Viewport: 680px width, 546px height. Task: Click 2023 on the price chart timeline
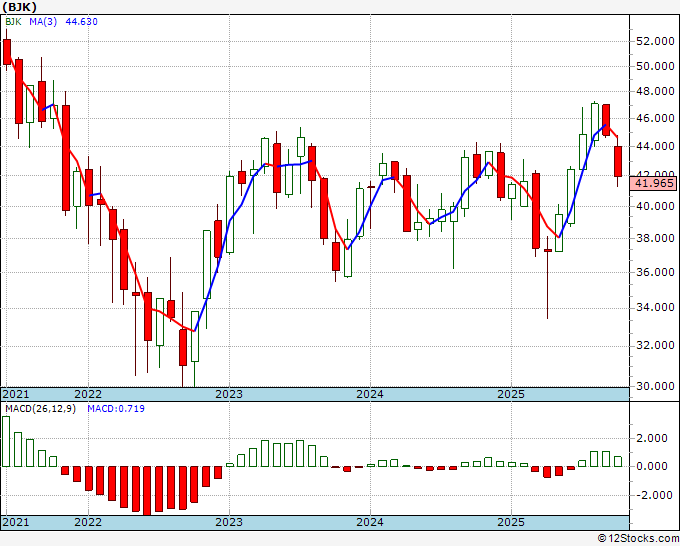click(x=229, y=394)
